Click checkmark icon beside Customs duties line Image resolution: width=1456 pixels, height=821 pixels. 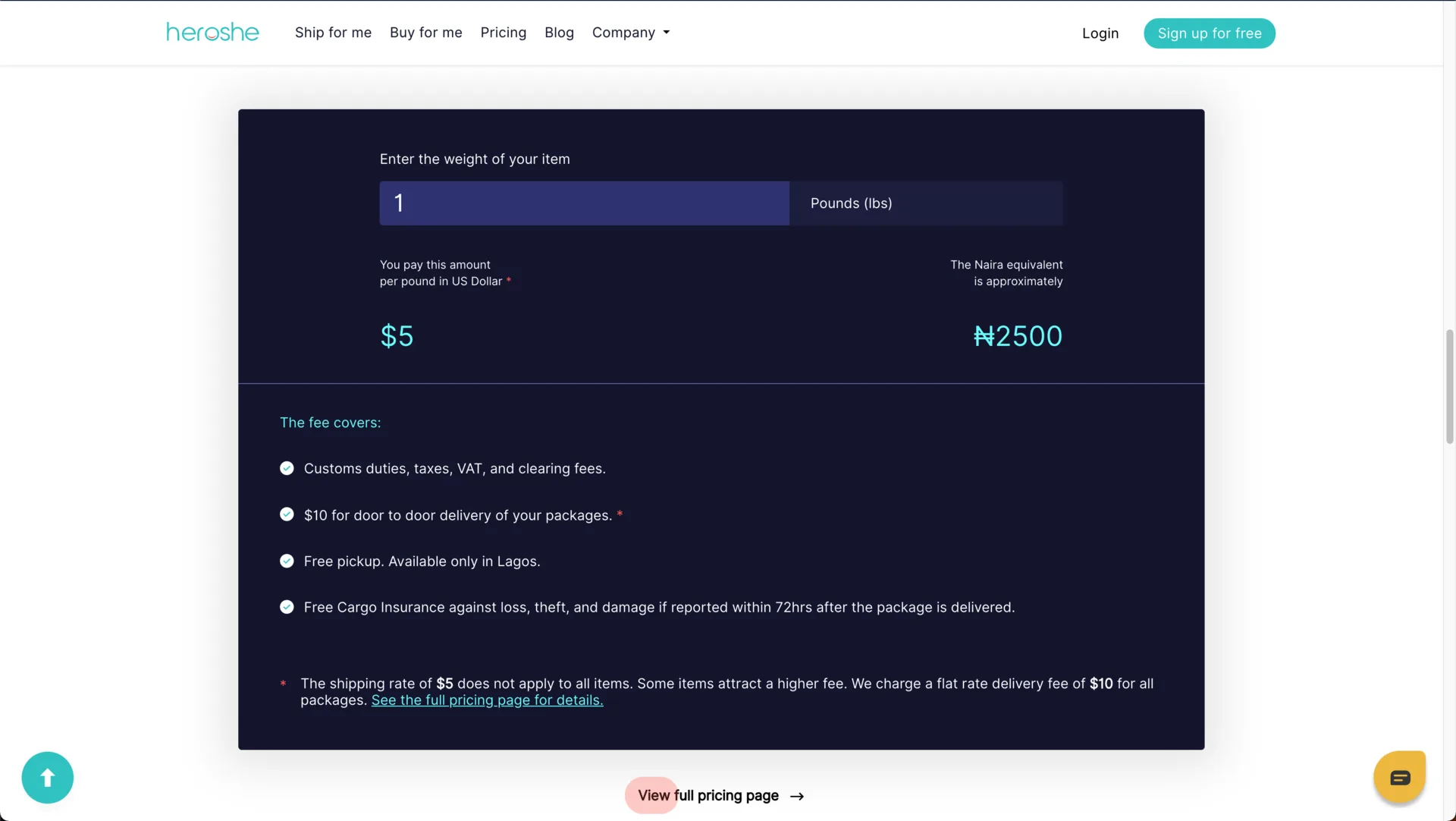pos(287,468)
